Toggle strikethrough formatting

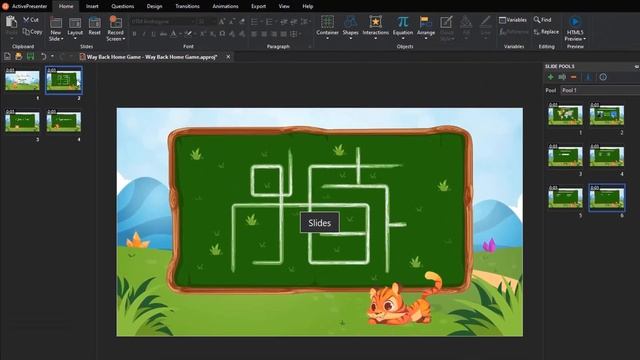(x=163, y=34)
